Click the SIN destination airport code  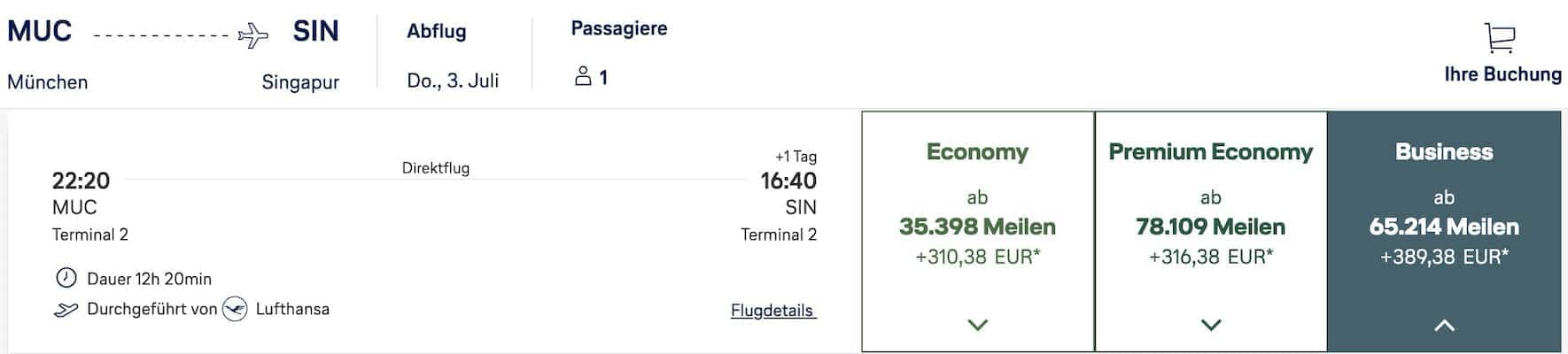pyautogui.click(x=316, y=32)
